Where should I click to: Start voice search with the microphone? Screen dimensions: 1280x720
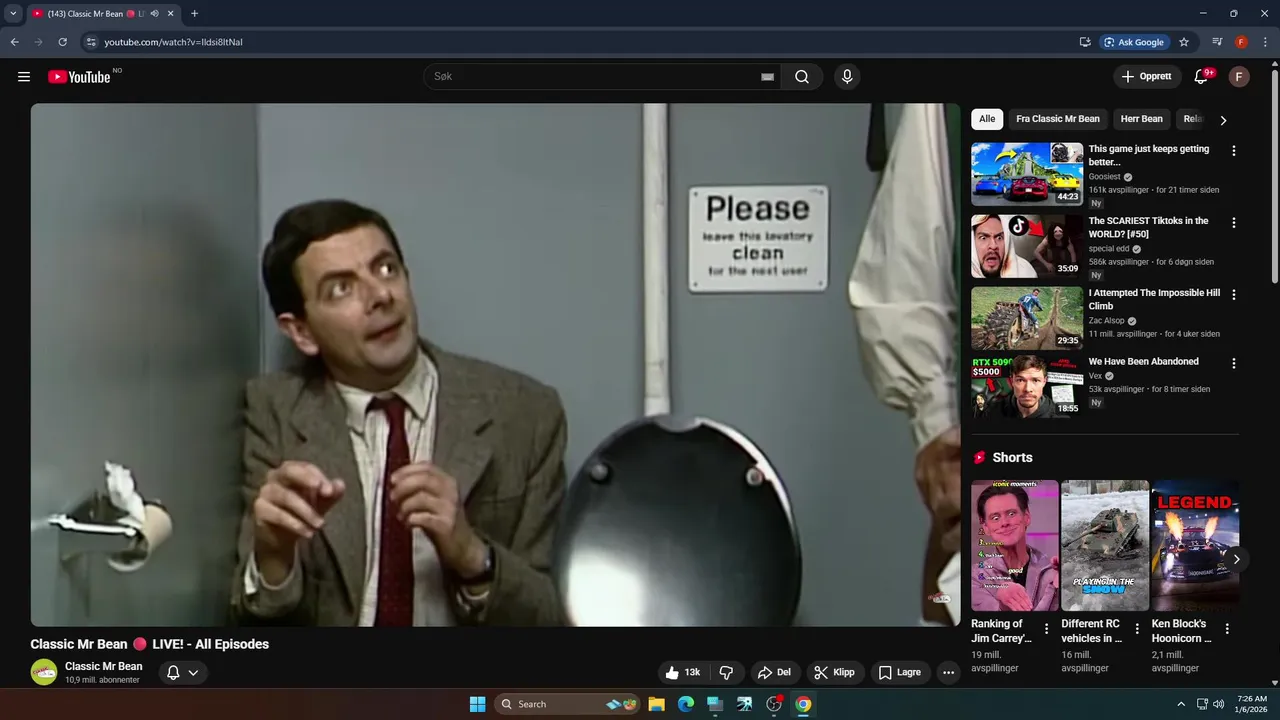coord(847,77)
